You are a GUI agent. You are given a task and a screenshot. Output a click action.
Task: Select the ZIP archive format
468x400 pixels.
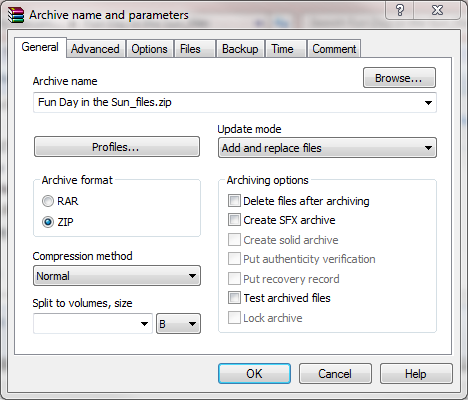click(x=48, y=222)
